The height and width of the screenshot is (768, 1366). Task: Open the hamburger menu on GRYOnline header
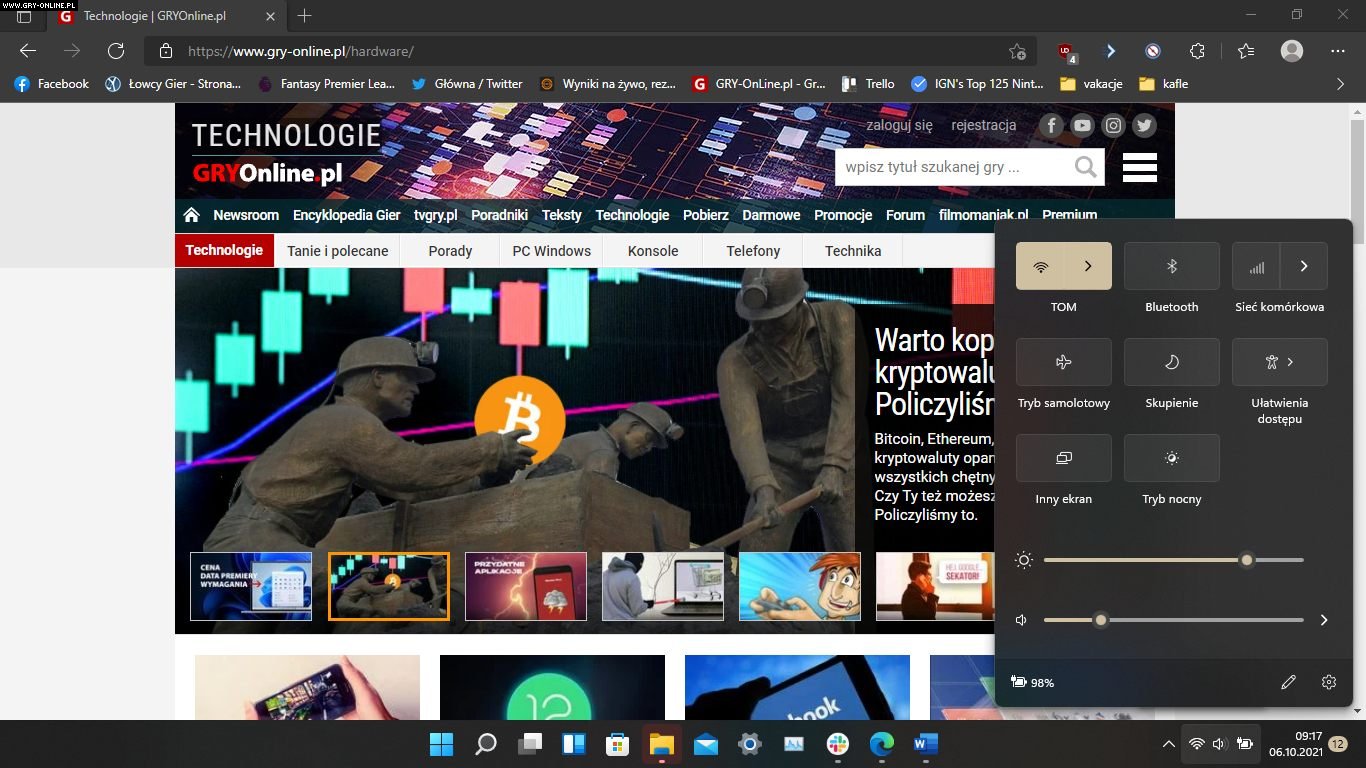coord(1139,167)
